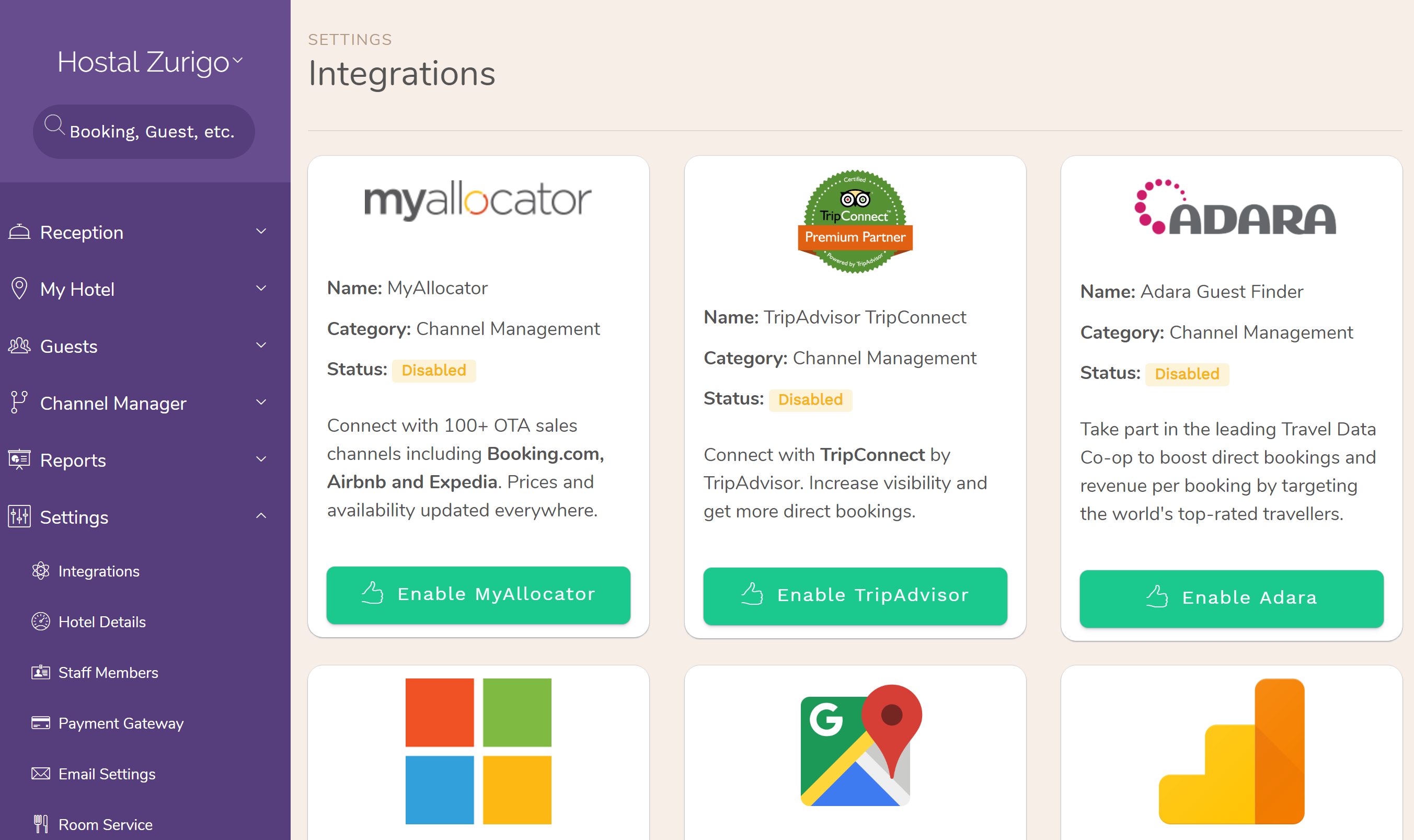Click the Payment Gateway credit card icon
Image resolution: width=1414 pixels, height=840 pixels.
pos(41,722)
